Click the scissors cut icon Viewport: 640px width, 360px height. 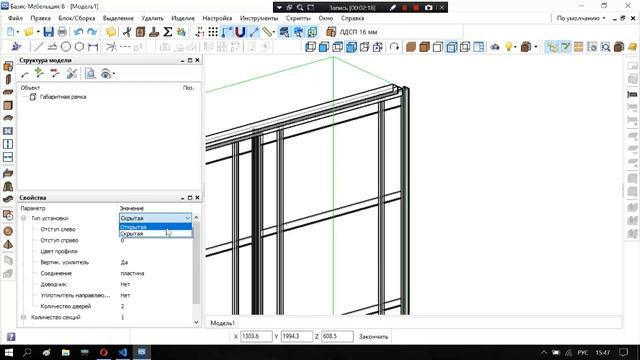127,32
